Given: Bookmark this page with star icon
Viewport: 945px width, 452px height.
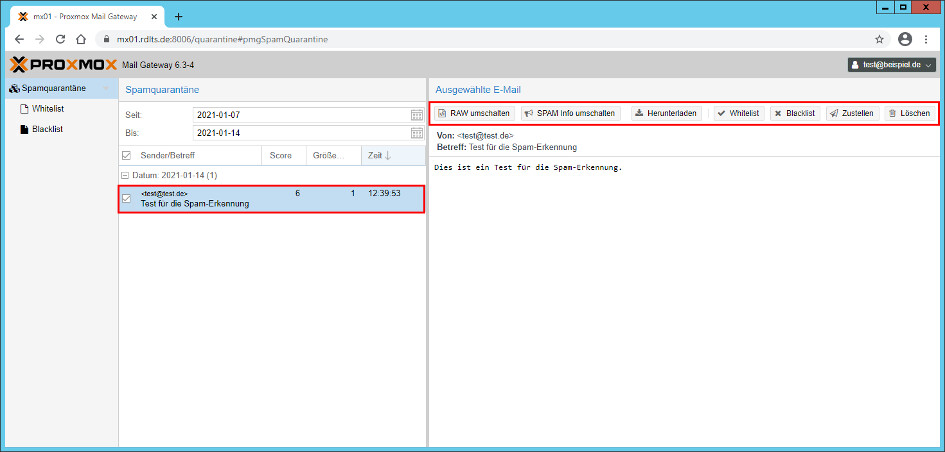Looking at the screenshot, I should tap(879, 39).
